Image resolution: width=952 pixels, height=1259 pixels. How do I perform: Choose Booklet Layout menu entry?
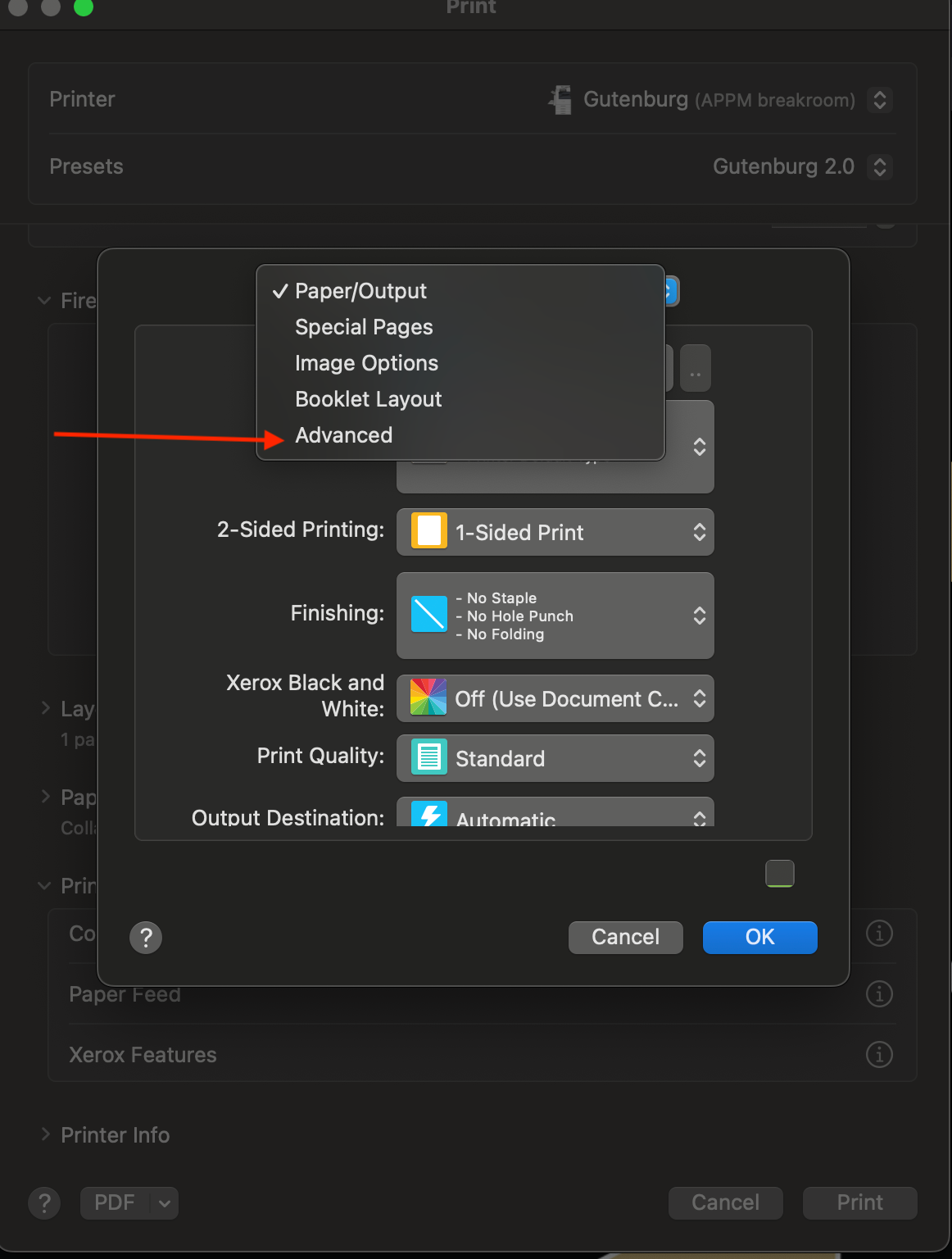[368, 399]
